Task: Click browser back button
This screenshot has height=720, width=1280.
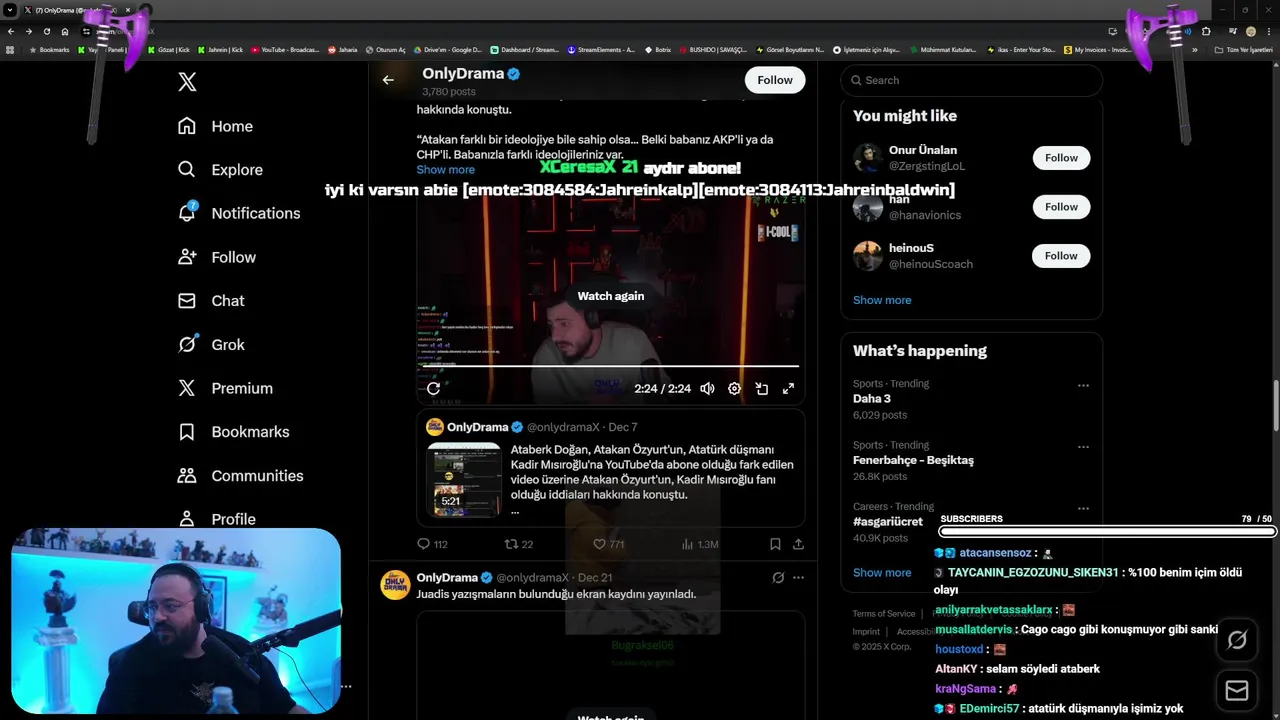Action: 10,31
